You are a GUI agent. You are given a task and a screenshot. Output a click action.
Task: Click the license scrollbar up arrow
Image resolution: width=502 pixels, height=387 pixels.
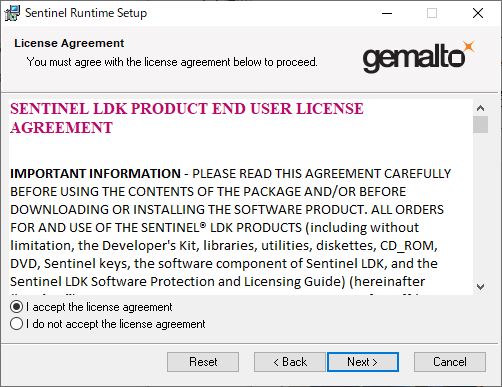click(x=480, y=108)
